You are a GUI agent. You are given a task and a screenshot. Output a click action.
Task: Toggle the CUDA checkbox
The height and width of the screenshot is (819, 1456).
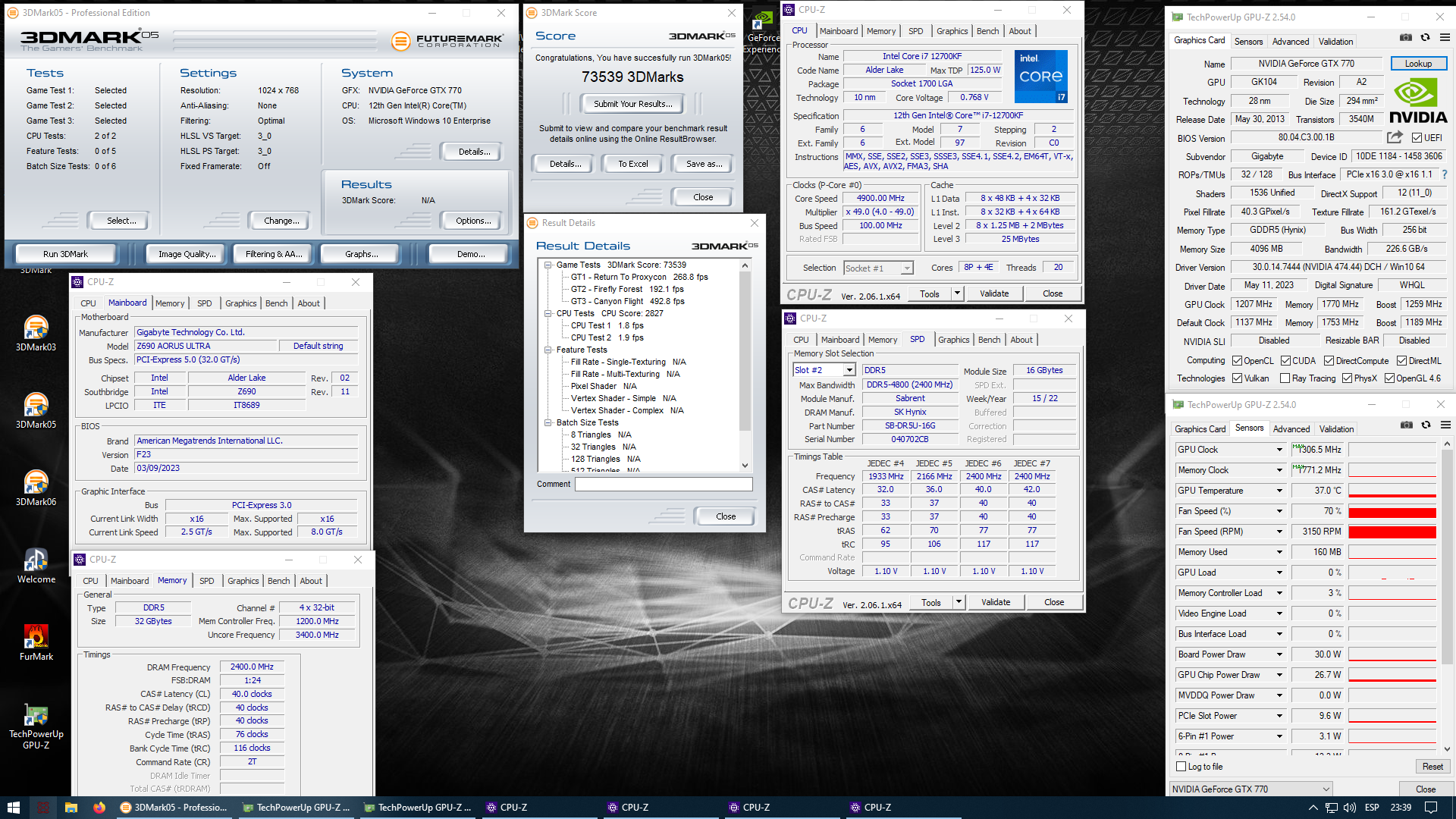[1285, 361]
